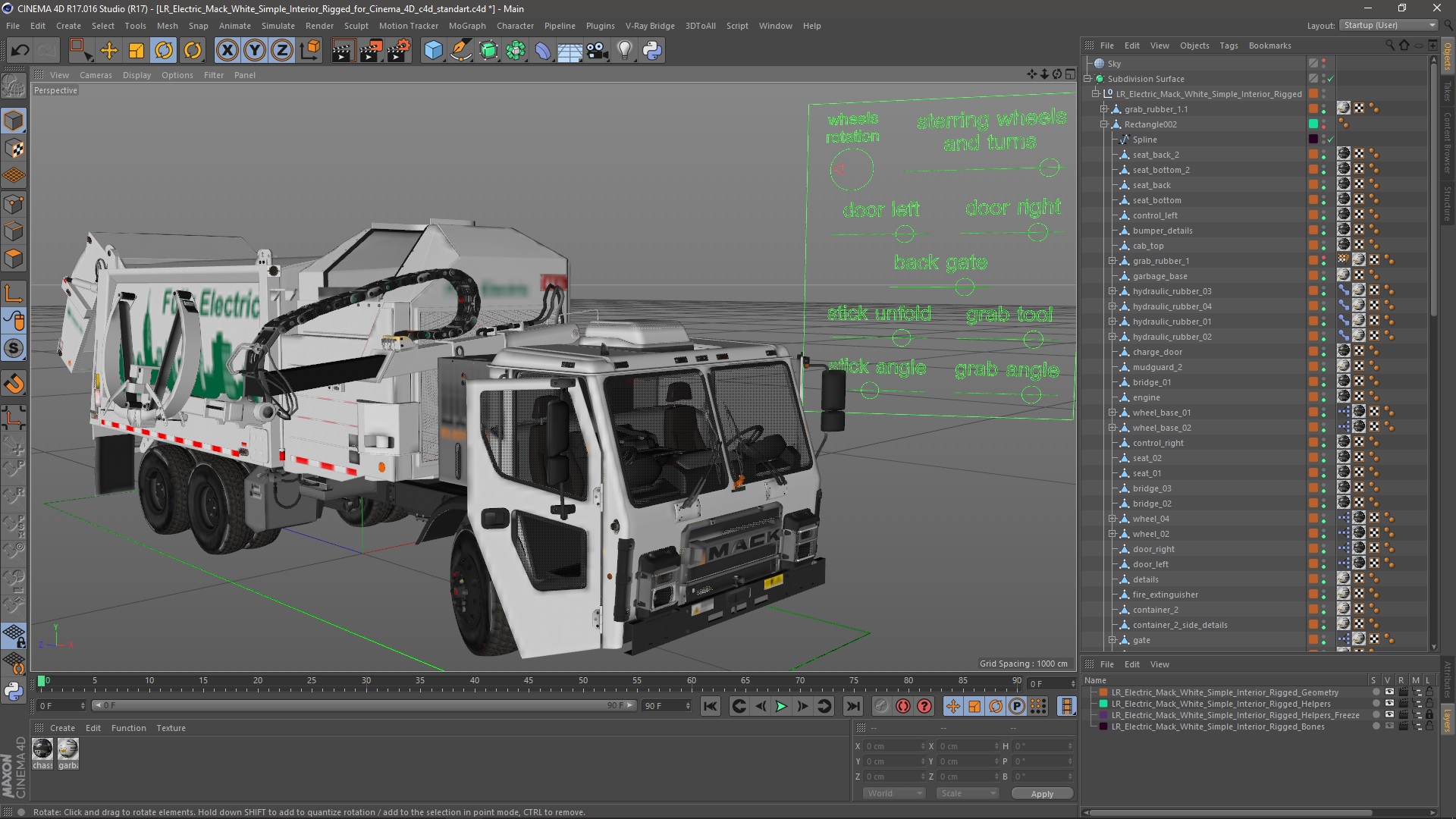Screen dimensions: 1456x819
Task: Toggle Subdivision Surface enable checkmark
Action: point(1331,79)
